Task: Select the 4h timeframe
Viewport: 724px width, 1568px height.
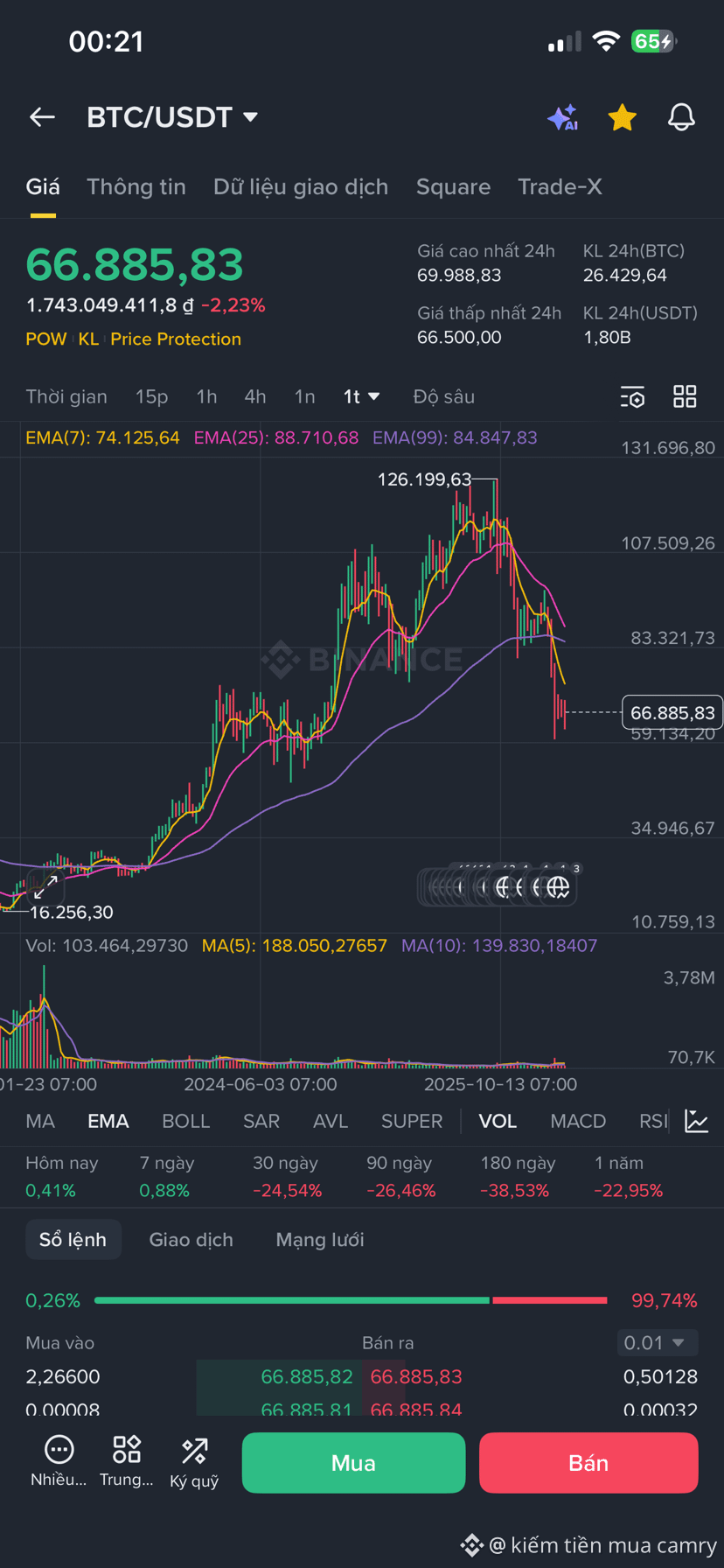Action: pyautogui.click(x=255, y=396)
